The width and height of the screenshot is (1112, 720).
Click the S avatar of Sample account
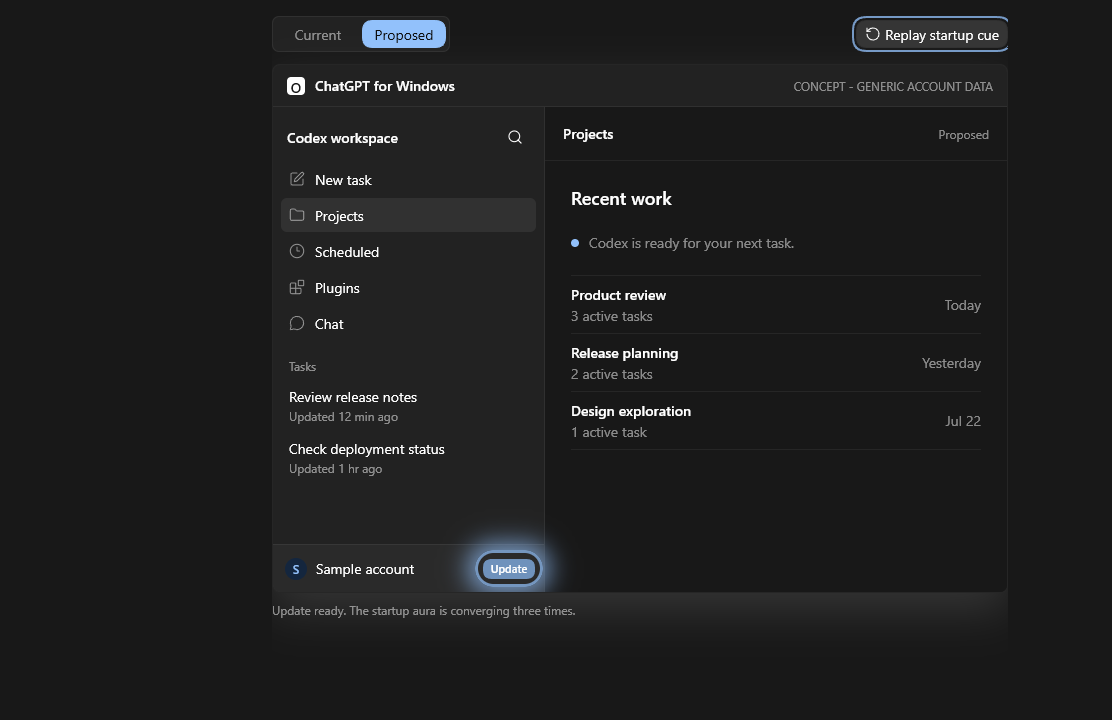[x=296, y=569]
